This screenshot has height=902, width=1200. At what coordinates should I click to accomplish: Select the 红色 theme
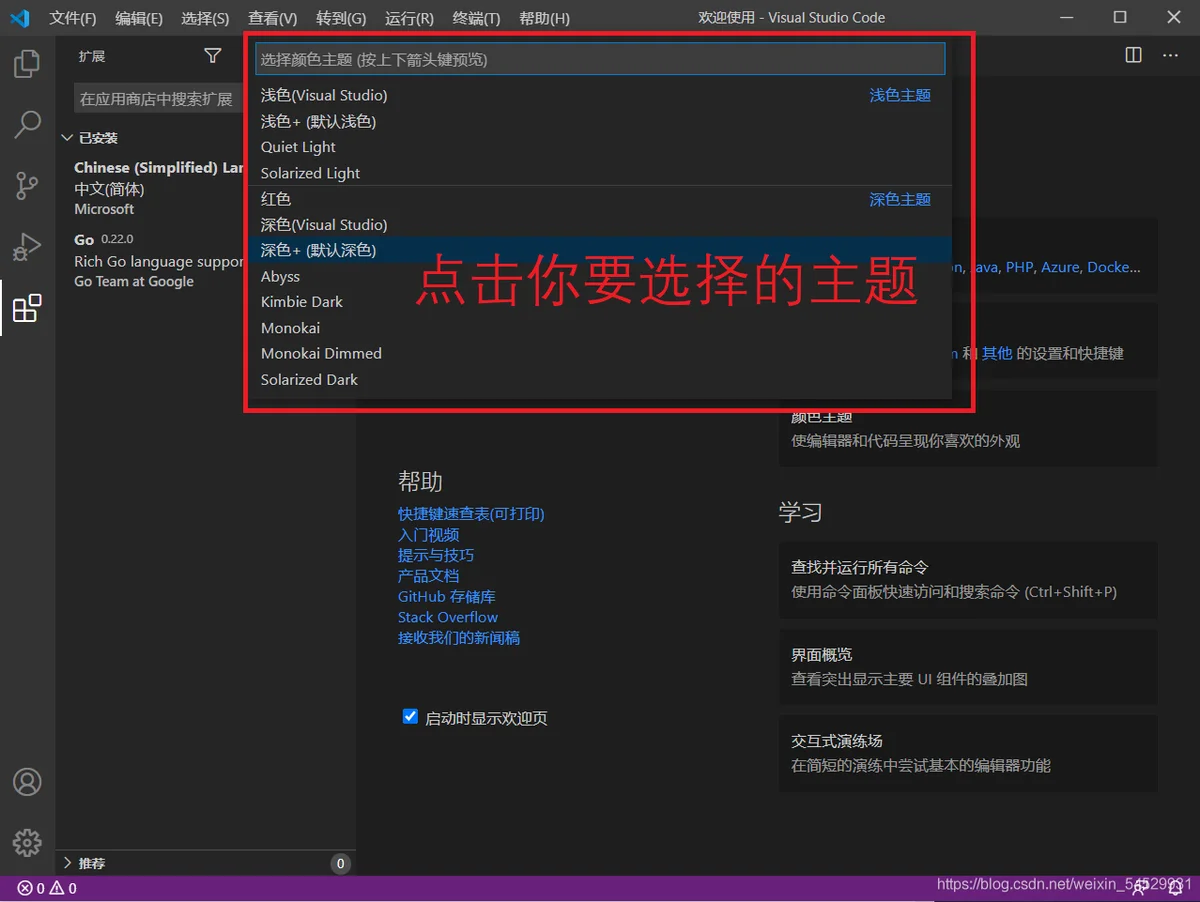click(x=600, y=199)
